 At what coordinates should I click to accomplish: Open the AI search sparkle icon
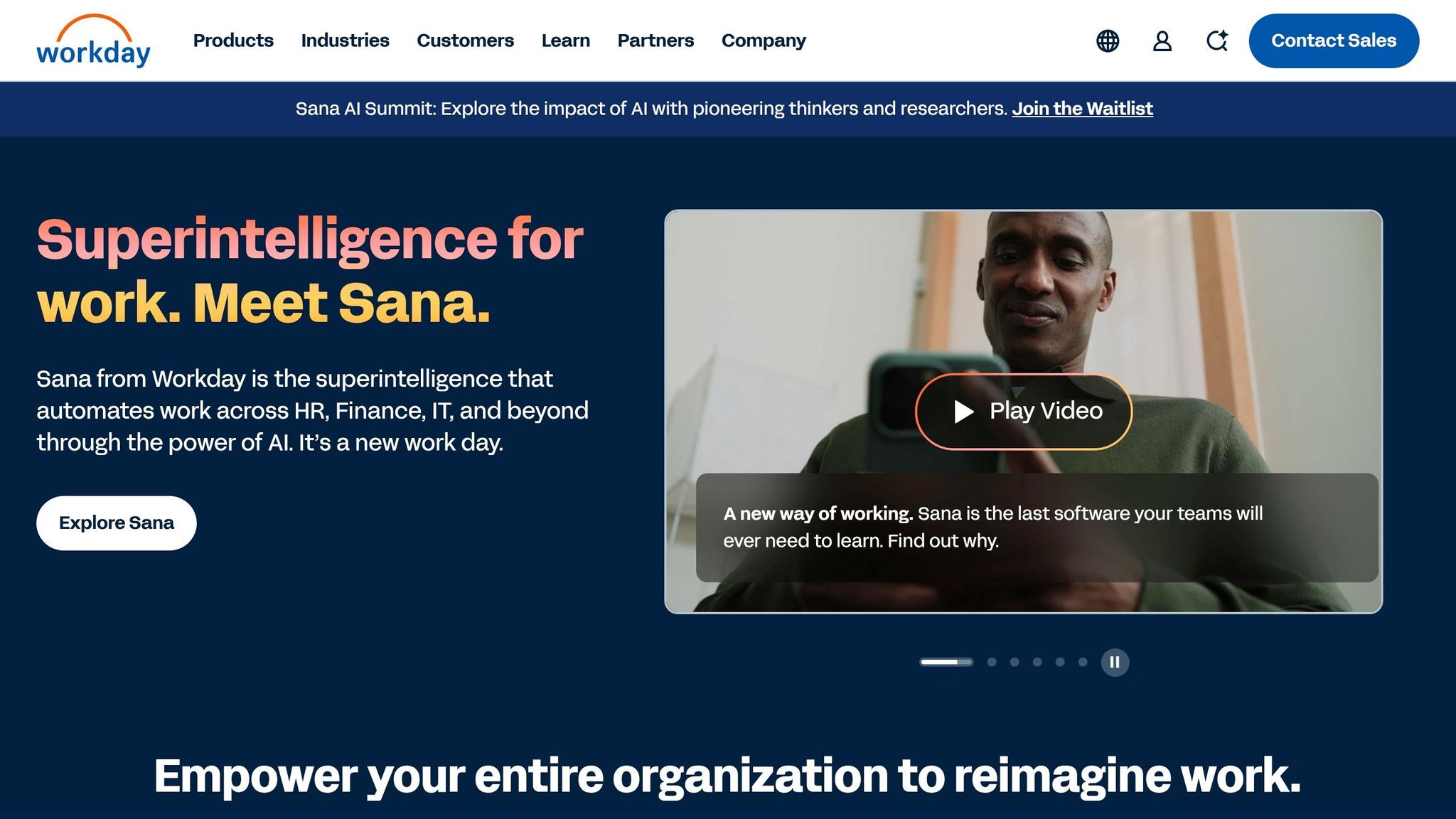point(1217,41)
